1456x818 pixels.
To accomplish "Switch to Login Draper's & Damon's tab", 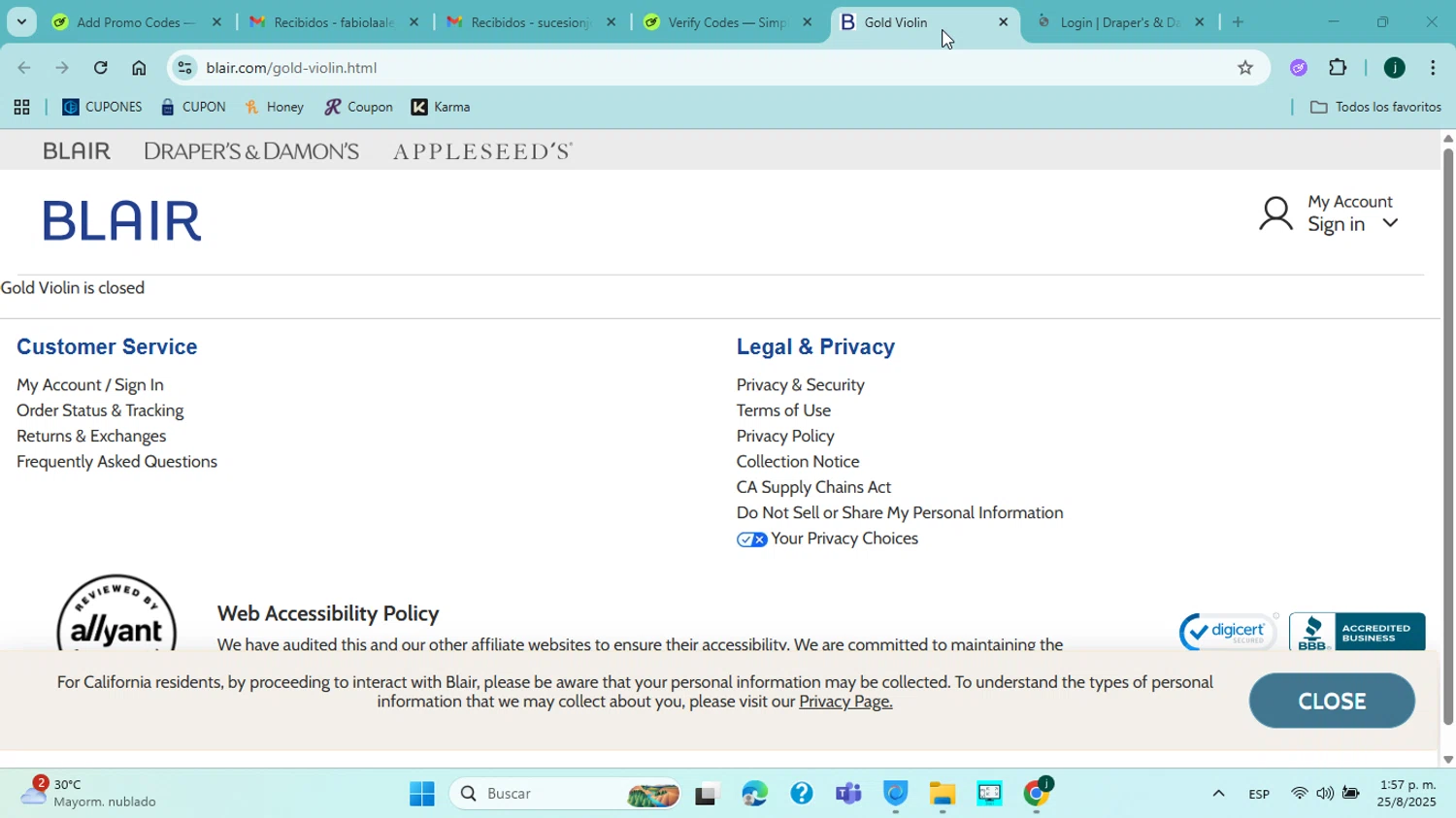I will click(x=1120, y=22).
